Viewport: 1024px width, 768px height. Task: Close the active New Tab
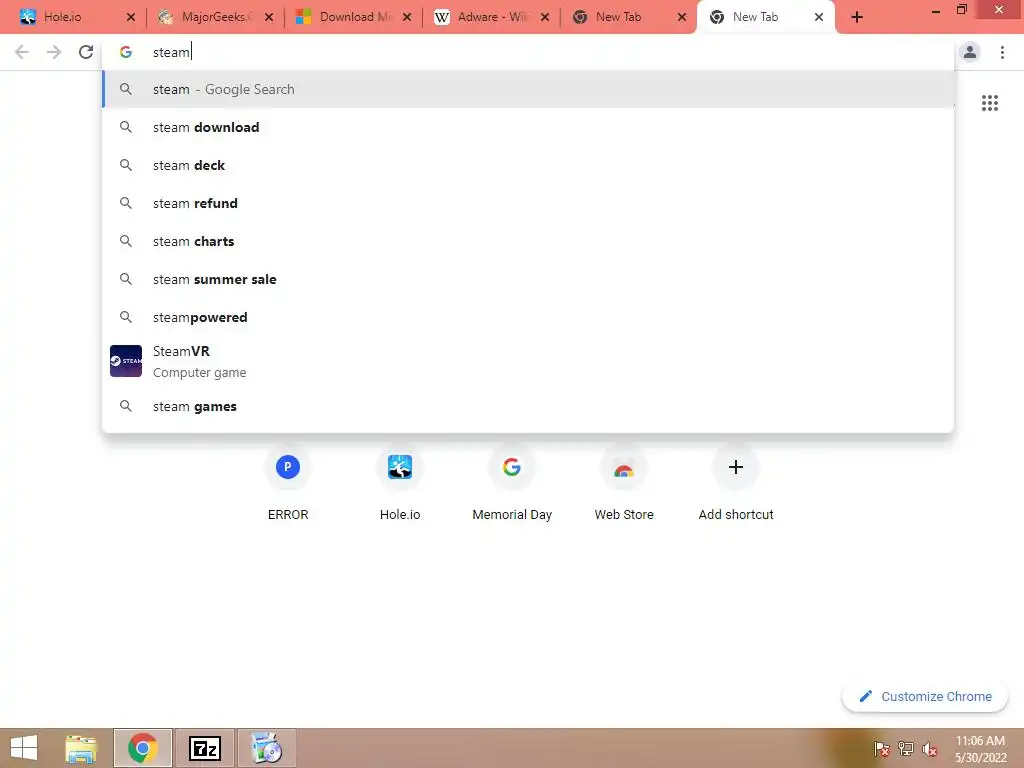tap(819, 17)
